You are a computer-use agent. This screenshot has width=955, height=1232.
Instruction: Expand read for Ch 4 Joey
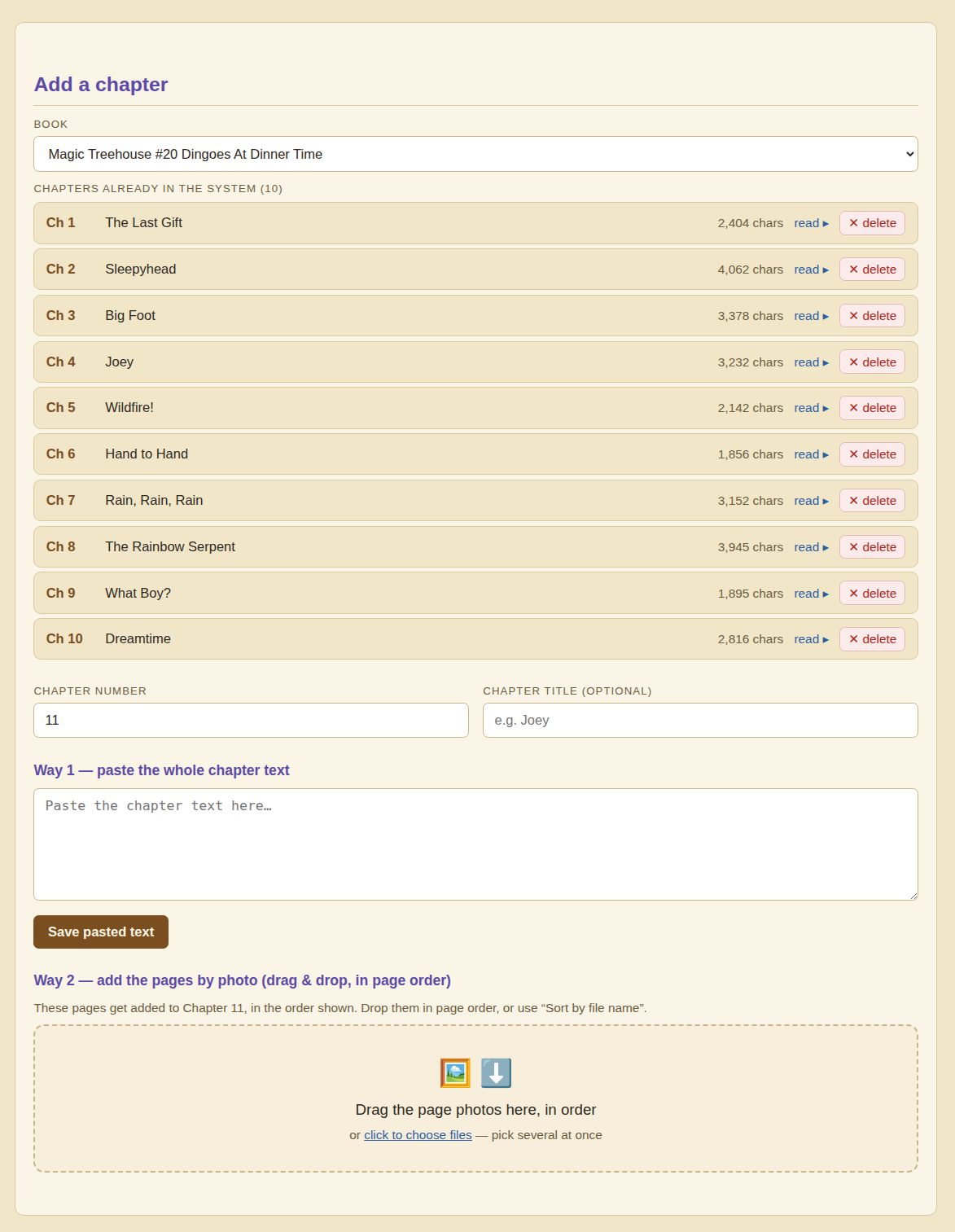coord(811,362)
